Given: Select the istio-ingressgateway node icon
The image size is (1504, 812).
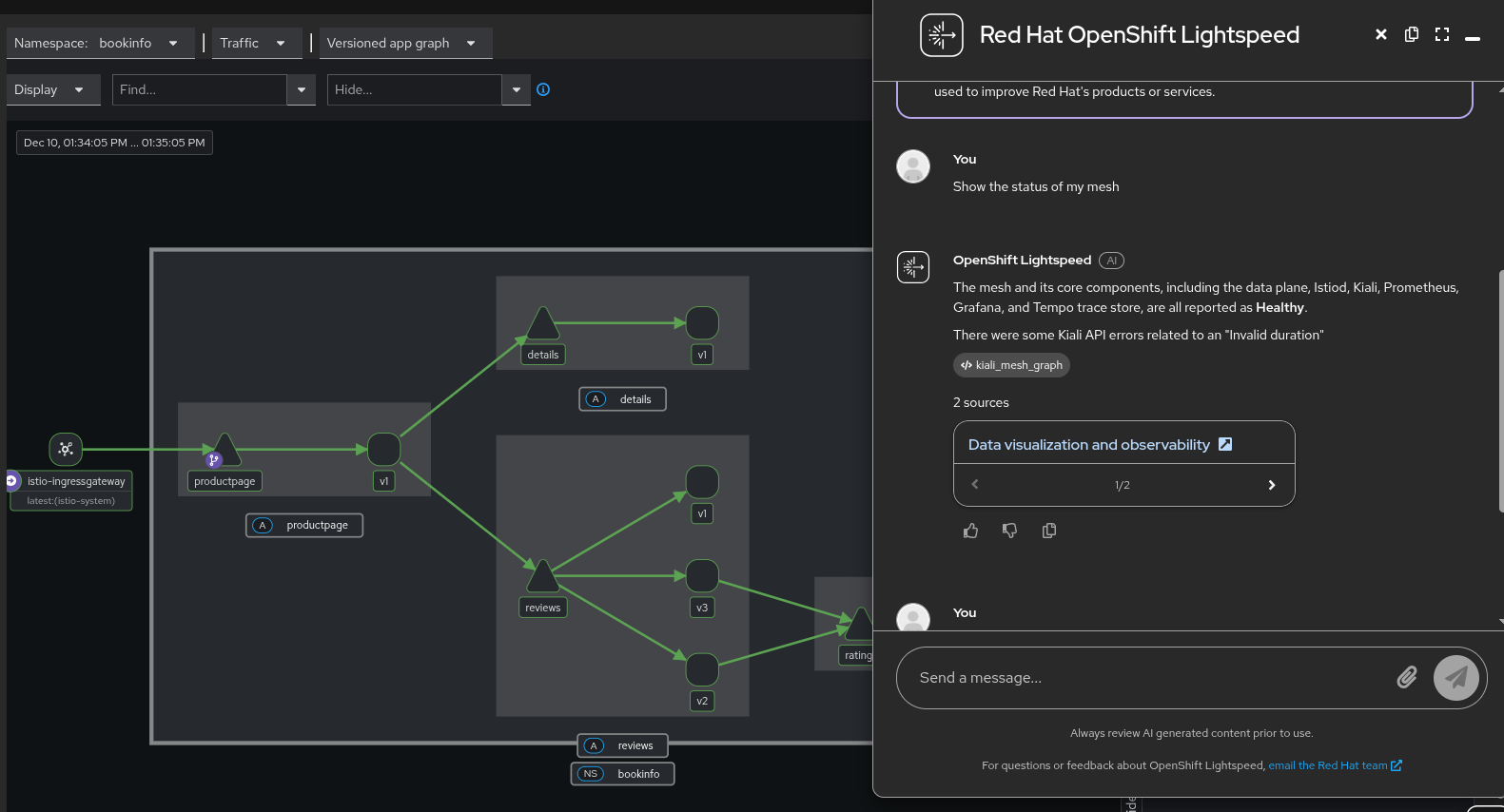Looking at the screenshot, I should click(66, 449).
